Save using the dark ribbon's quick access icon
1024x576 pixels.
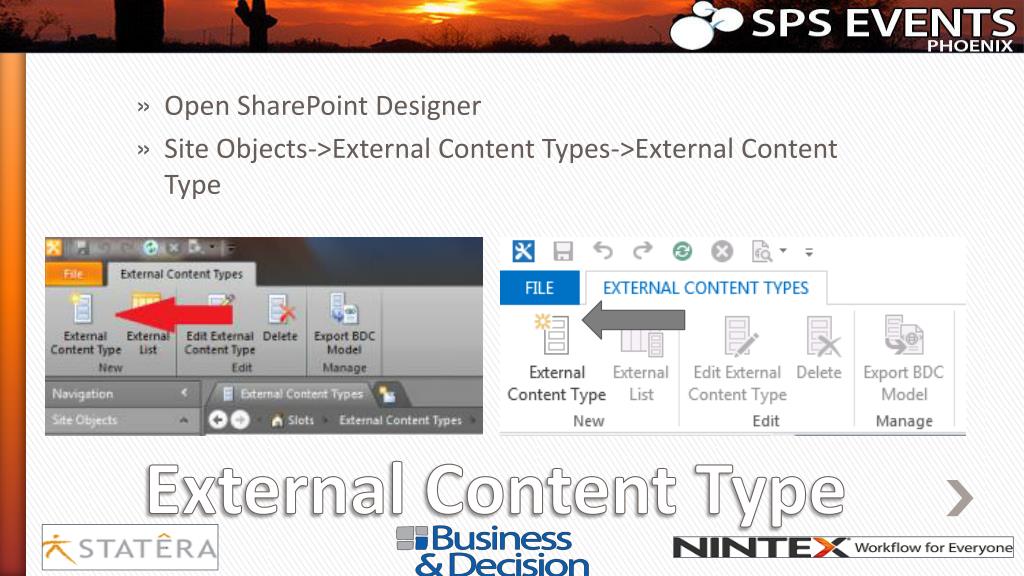point(81,248)
